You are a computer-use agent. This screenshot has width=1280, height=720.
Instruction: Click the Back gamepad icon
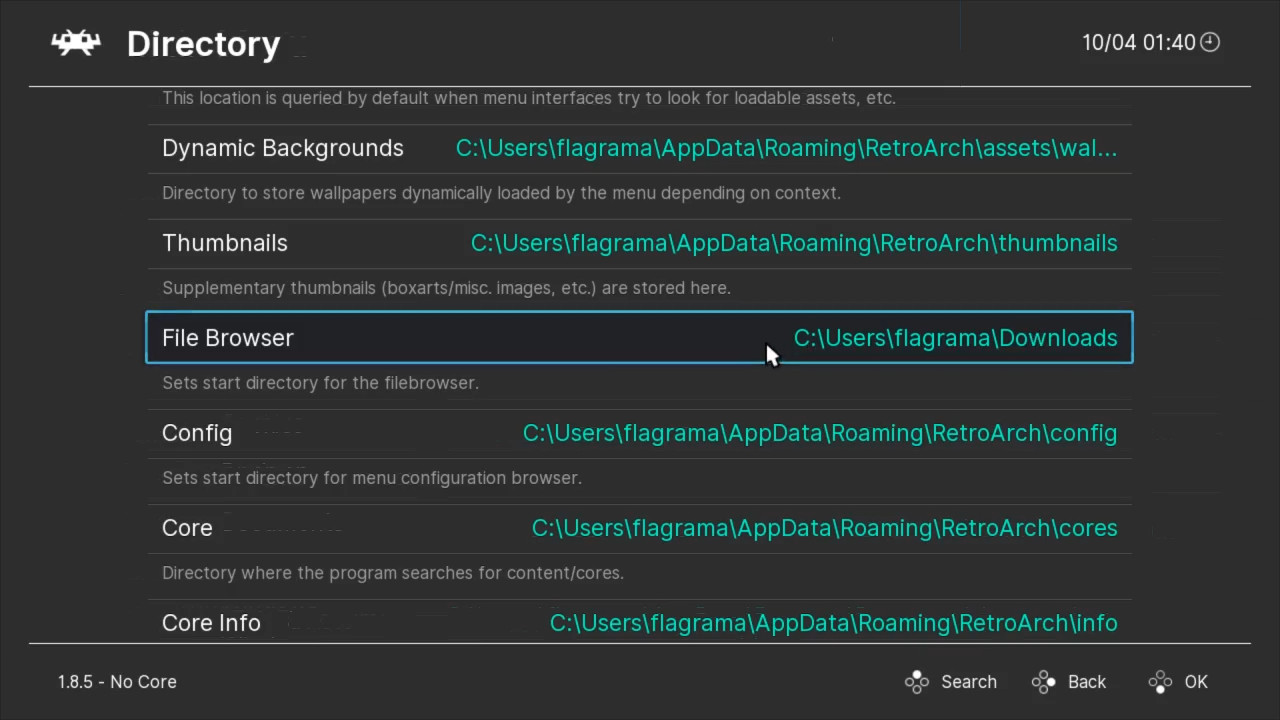pyautogui.click(x=1043, y=682)
